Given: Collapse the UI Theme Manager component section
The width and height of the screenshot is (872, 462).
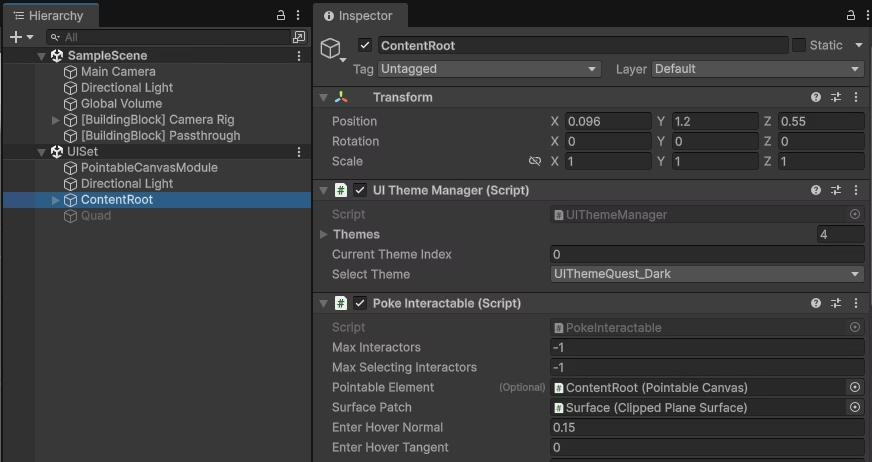Looking at the screenshot, I should point(323,190).
